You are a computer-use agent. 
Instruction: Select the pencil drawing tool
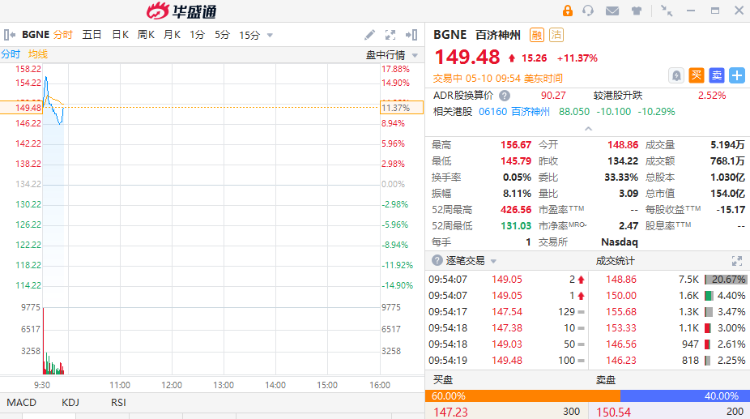[369, 34]
